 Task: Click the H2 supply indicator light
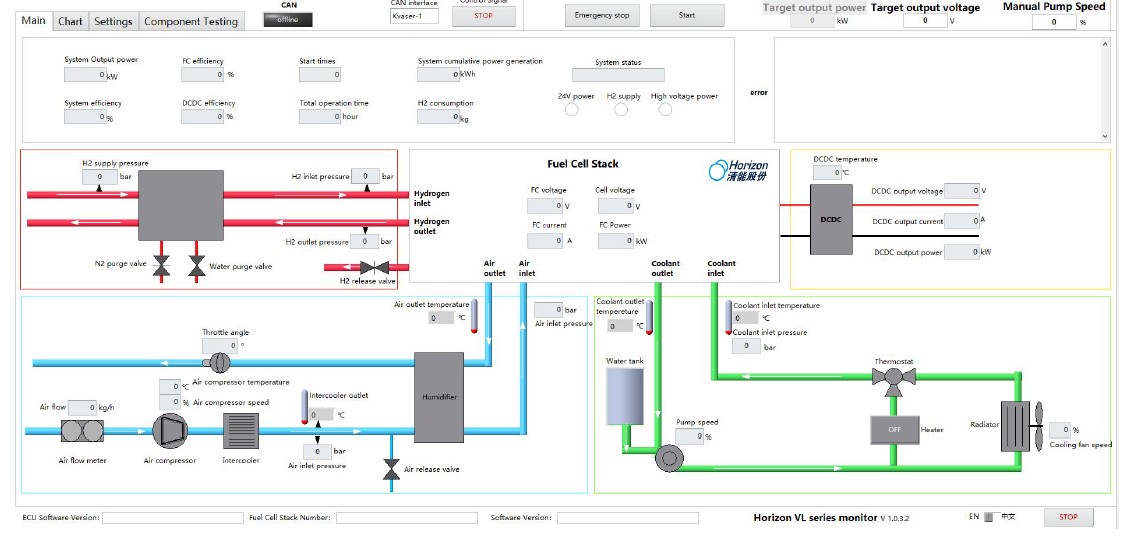click(x=620, y=110)
